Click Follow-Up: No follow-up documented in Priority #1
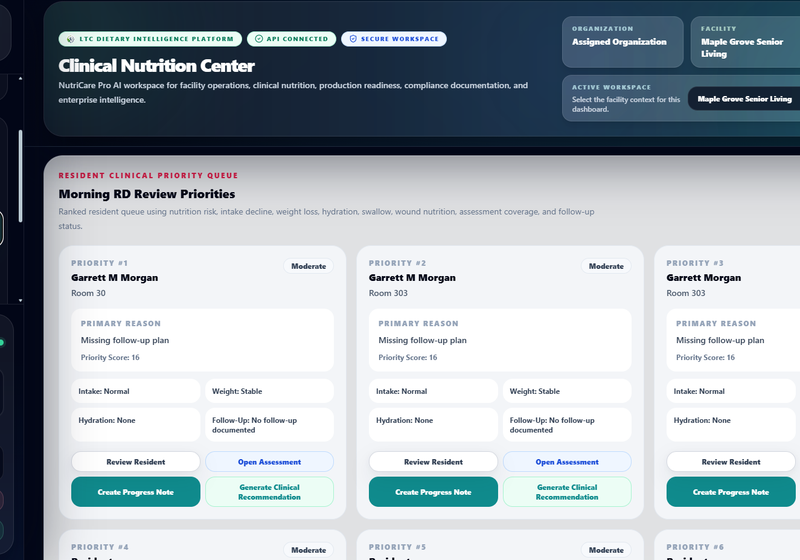The height and width of the screenshot is (560, 800). point(269,424)
